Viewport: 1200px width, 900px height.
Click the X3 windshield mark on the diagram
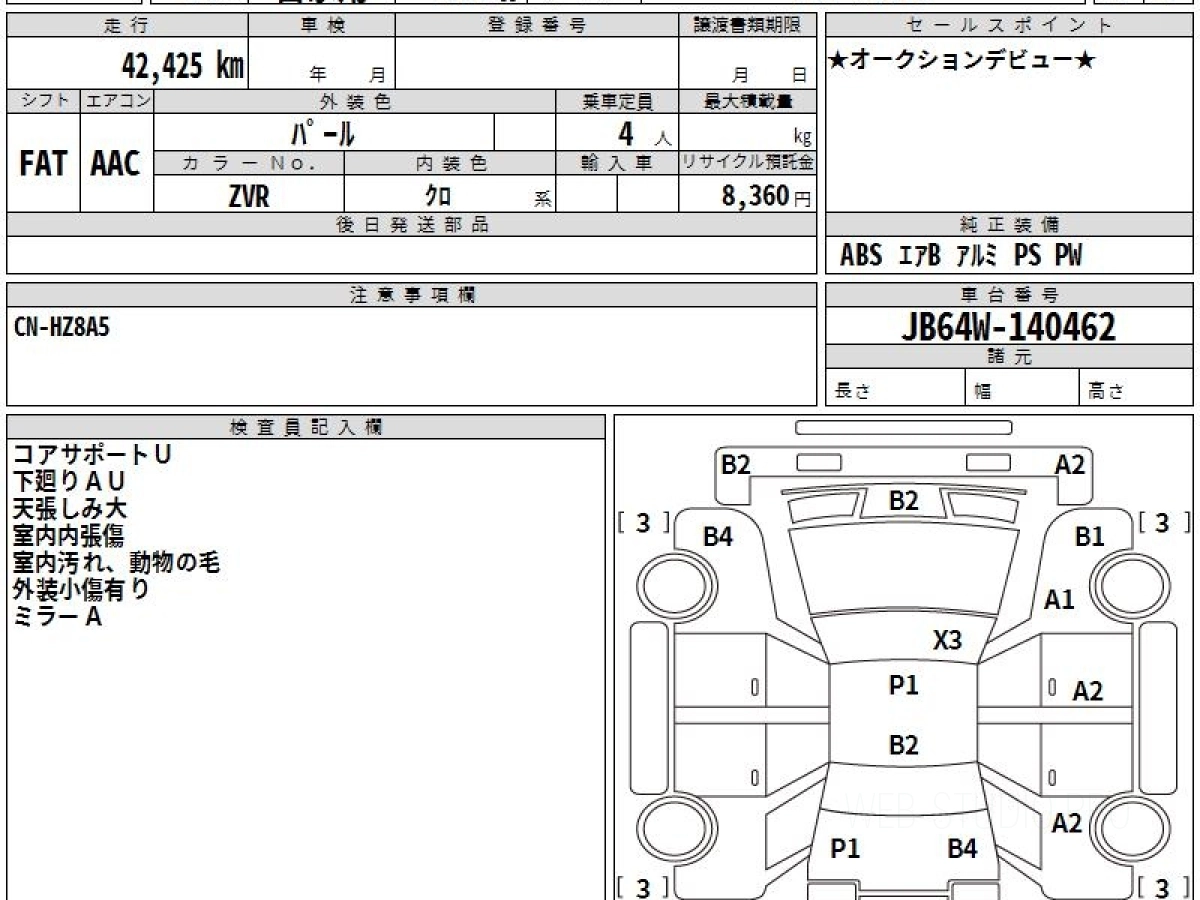[x=947, y=640]
